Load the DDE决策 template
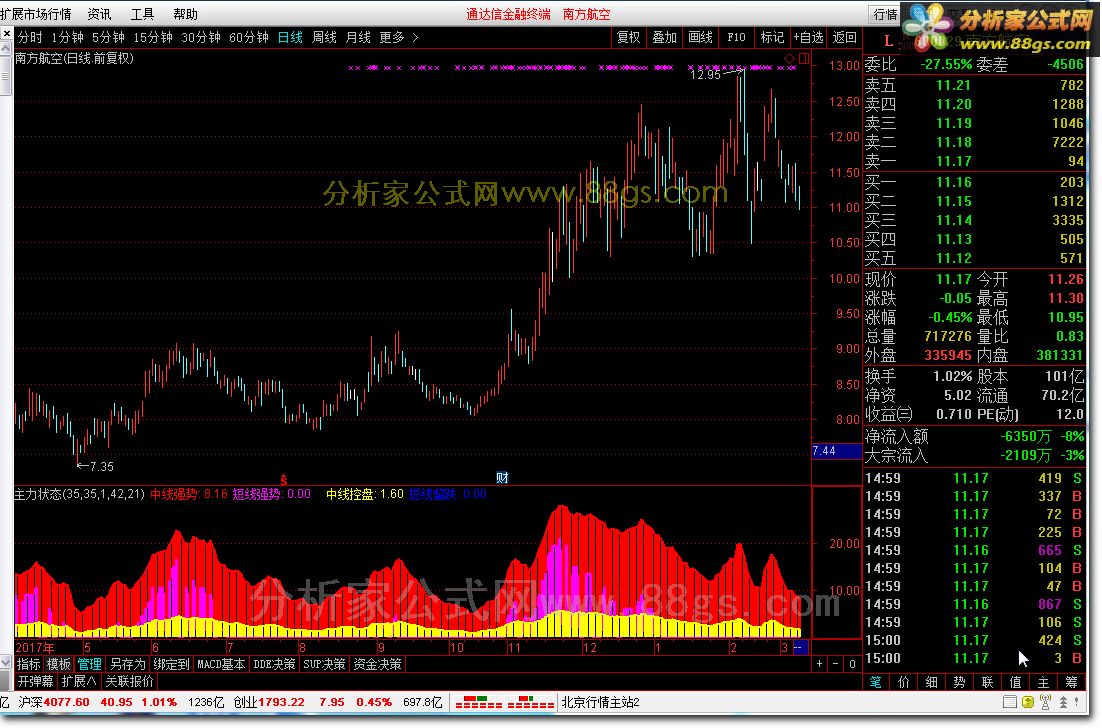This screenshot has width=1102, height=728. pos(274,664)
